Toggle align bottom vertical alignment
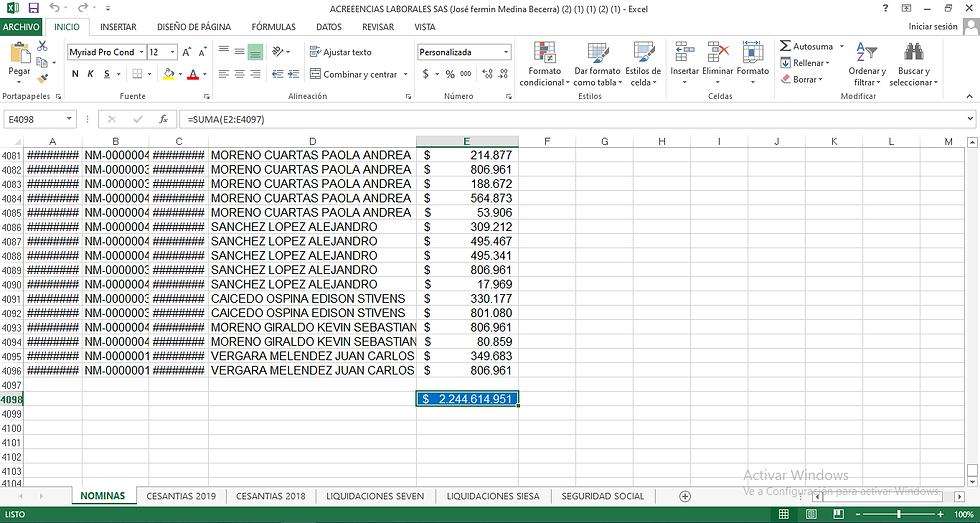980x523 pixels. click(254, 52)
